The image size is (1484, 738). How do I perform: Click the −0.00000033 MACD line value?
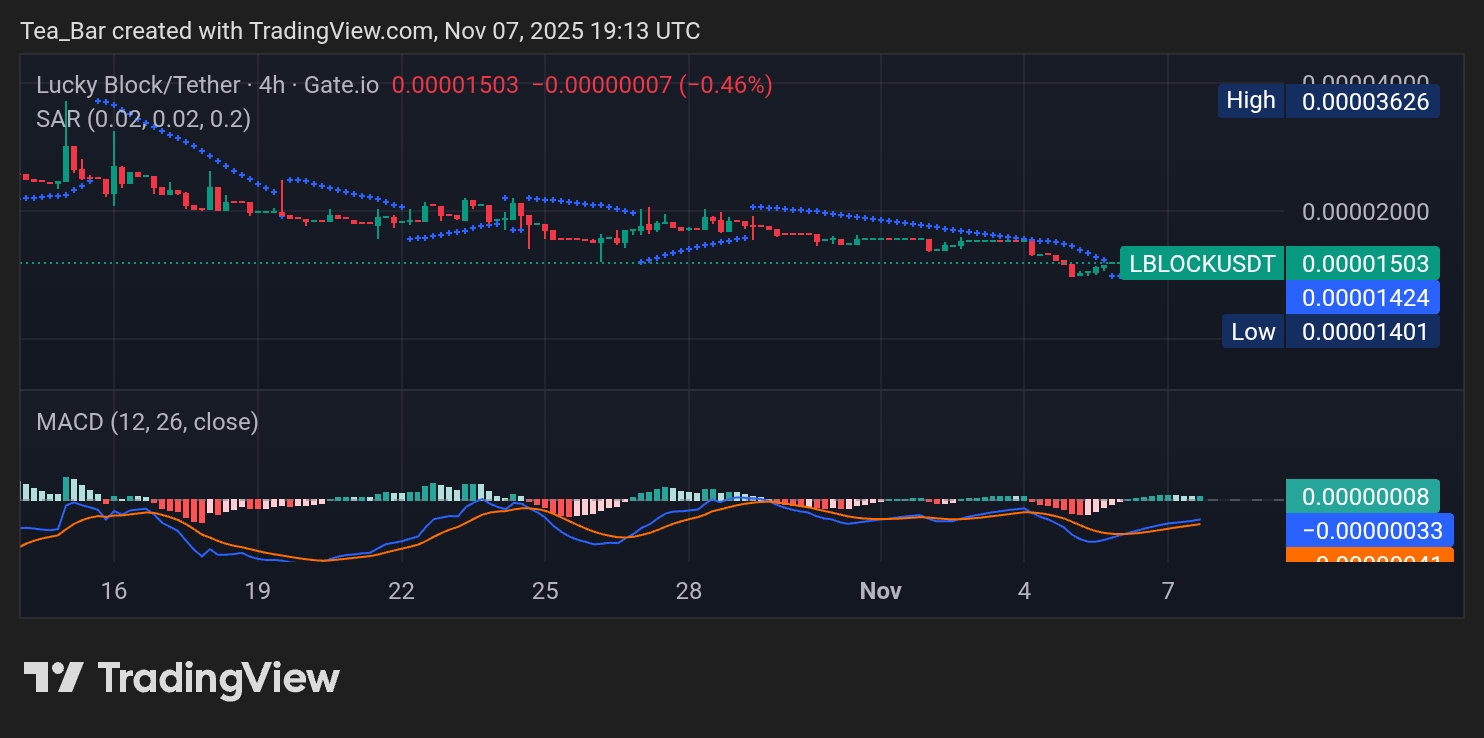click(x=1369, y=531)
